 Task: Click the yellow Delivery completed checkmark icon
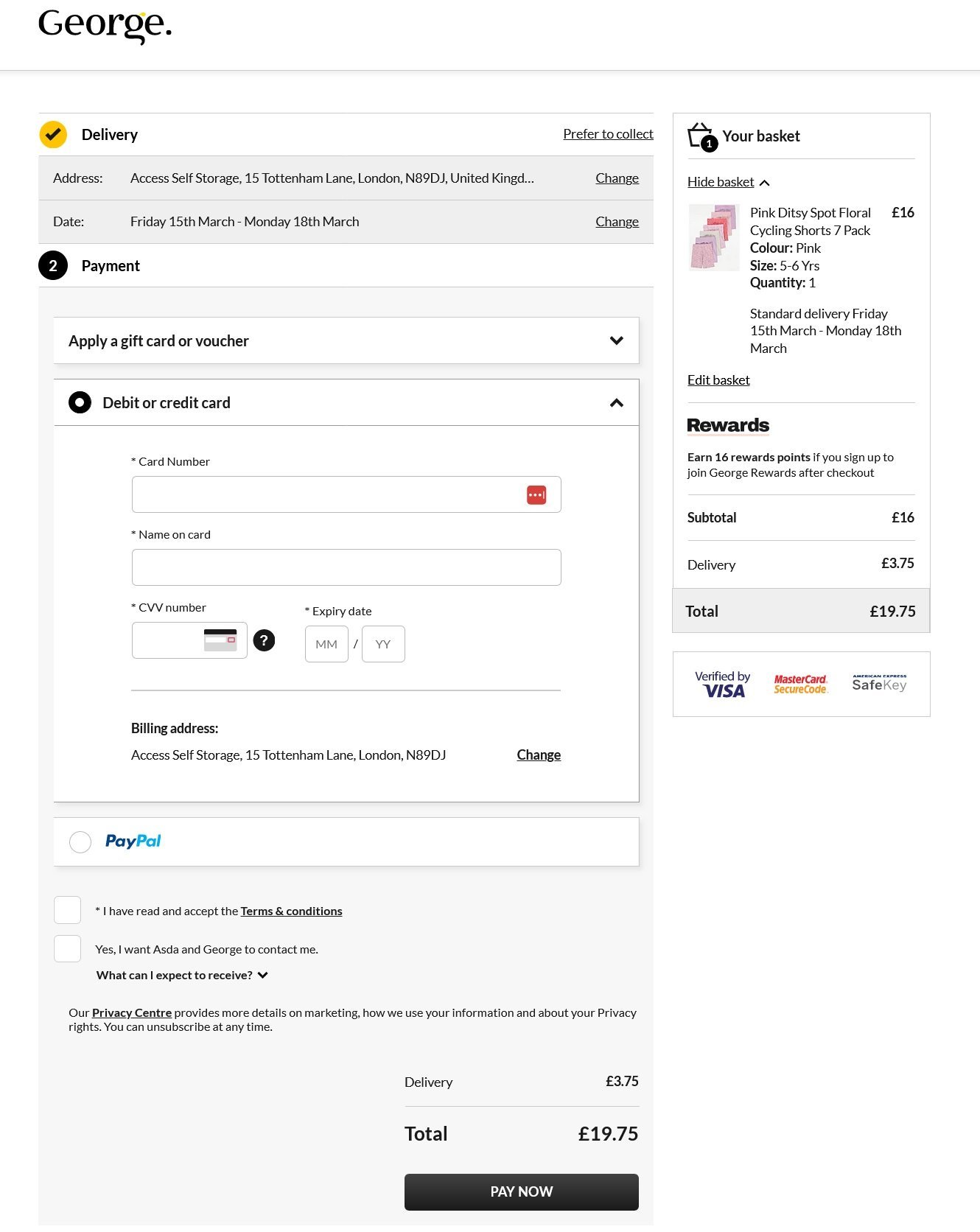point(53,134)
